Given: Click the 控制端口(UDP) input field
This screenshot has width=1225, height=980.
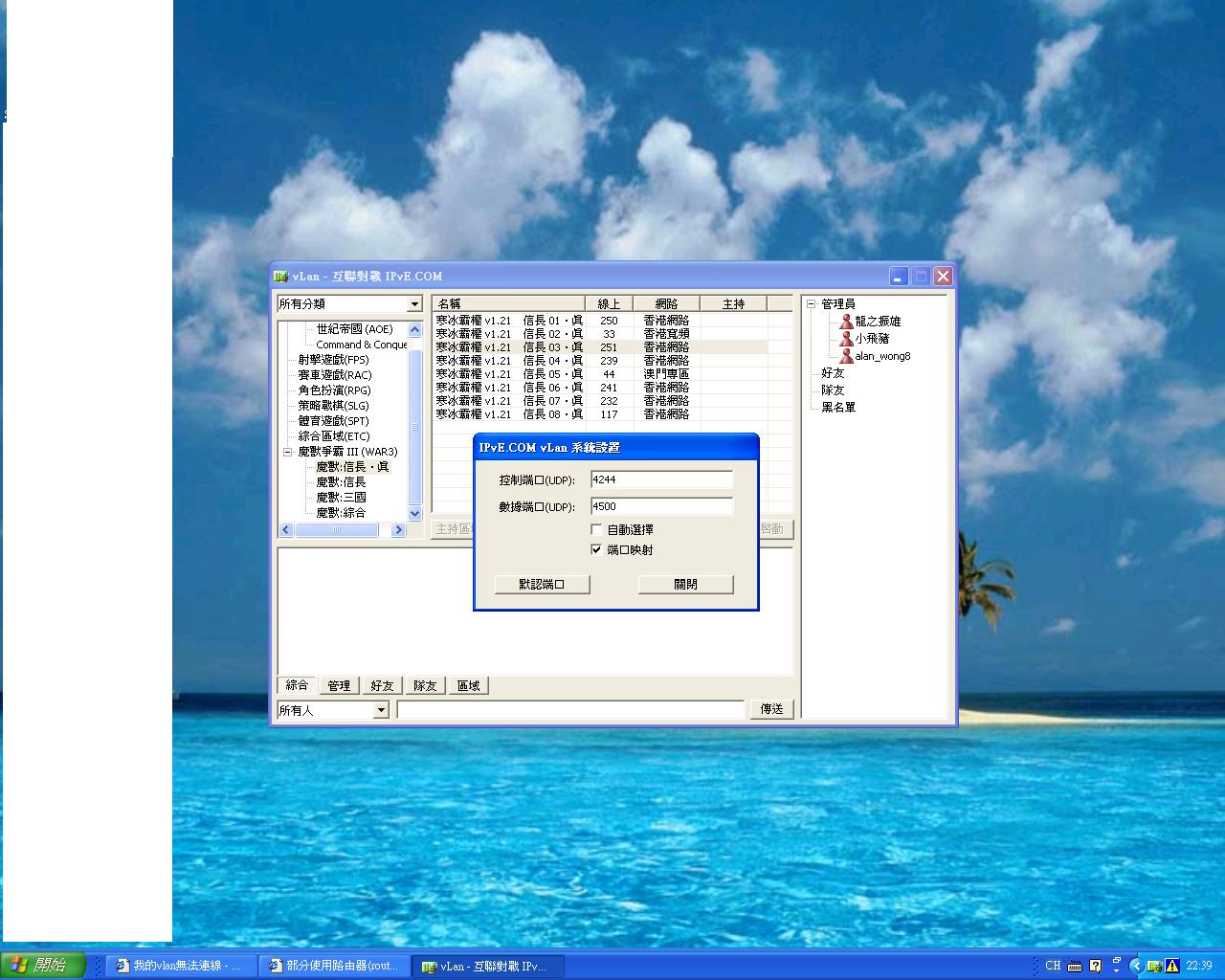Looking at the screenshot, I should (661, 479).
